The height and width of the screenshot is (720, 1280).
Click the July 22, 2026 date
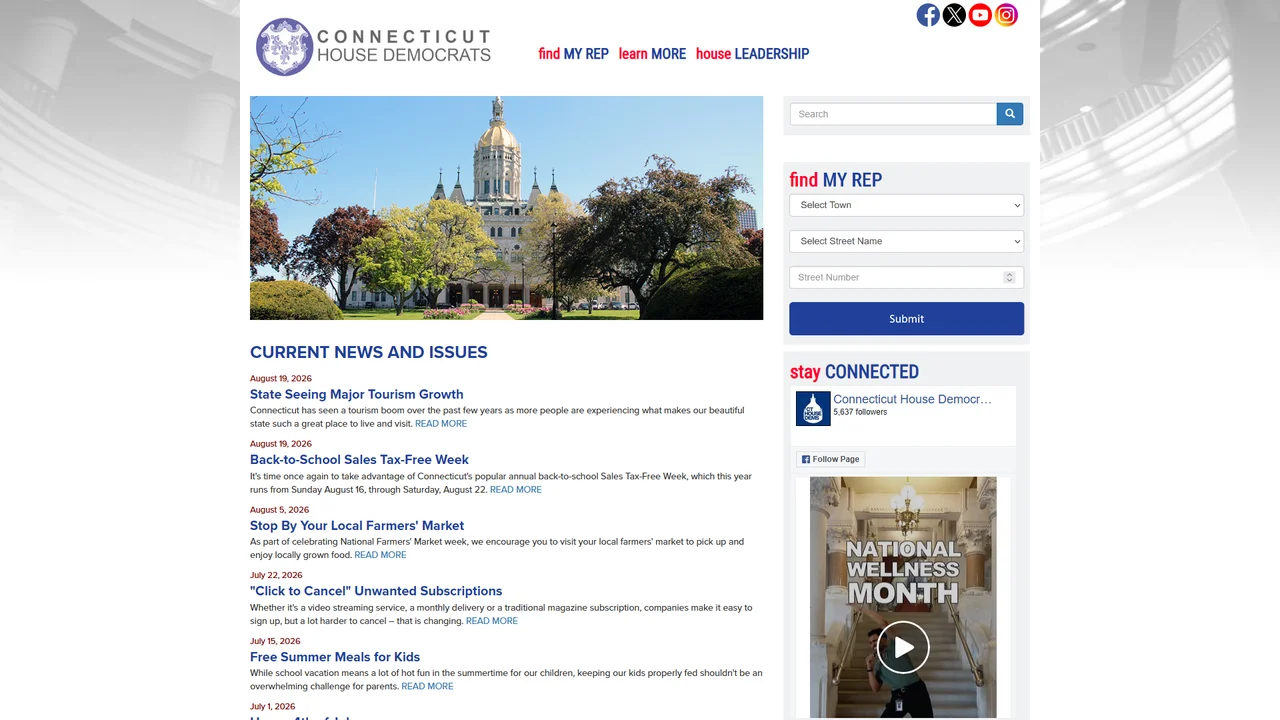point(276,576)
